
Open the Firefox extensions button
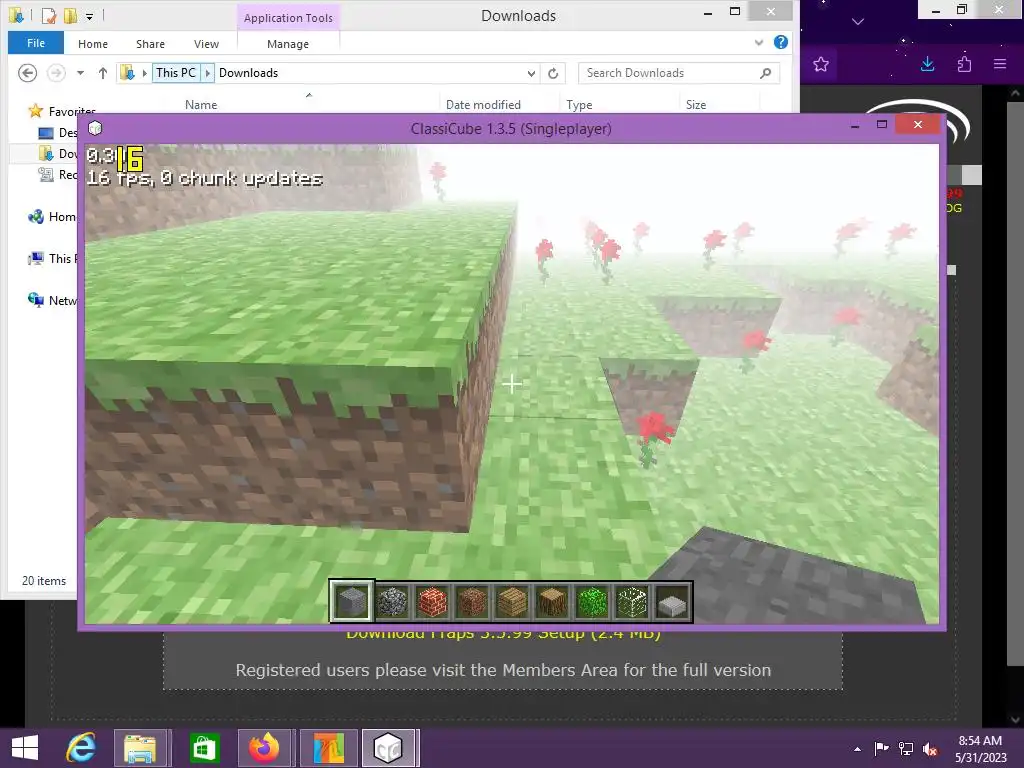[964, 64]
